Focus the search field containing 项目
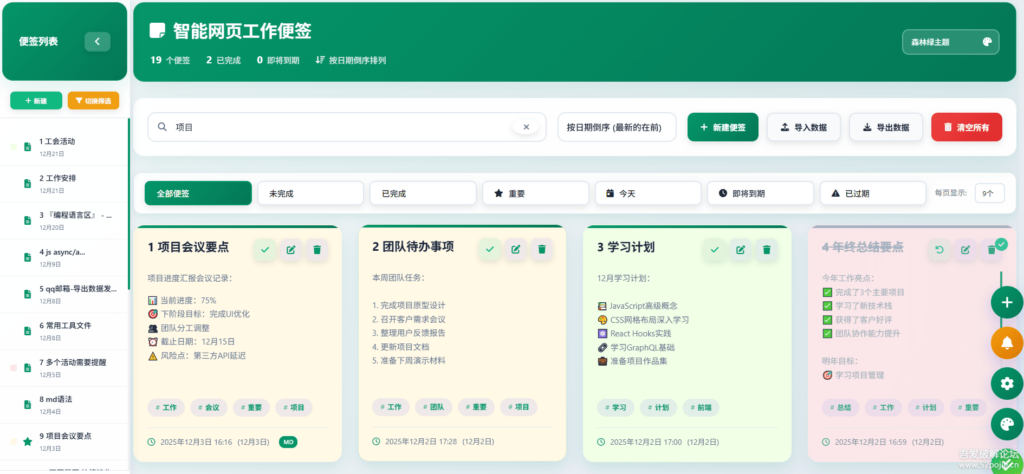 pyautogui.click(x=347, y=127)
